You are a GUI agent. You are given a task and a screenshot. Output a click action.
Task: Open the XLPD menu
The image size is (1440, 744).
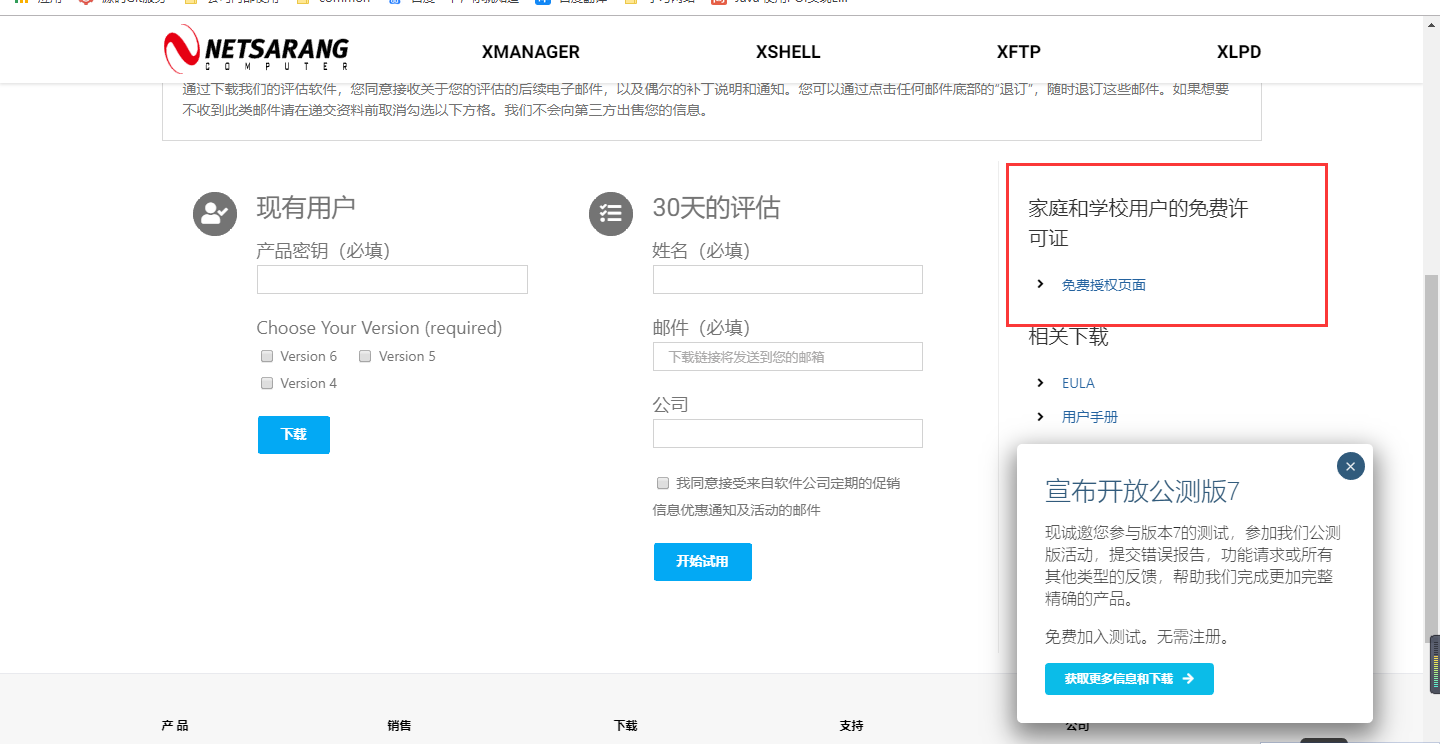pos(1239,52)
